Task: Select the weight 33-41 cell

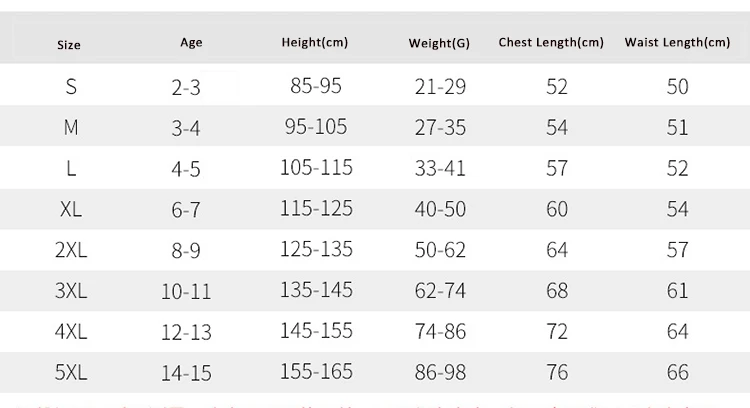Action: [440, 168]
